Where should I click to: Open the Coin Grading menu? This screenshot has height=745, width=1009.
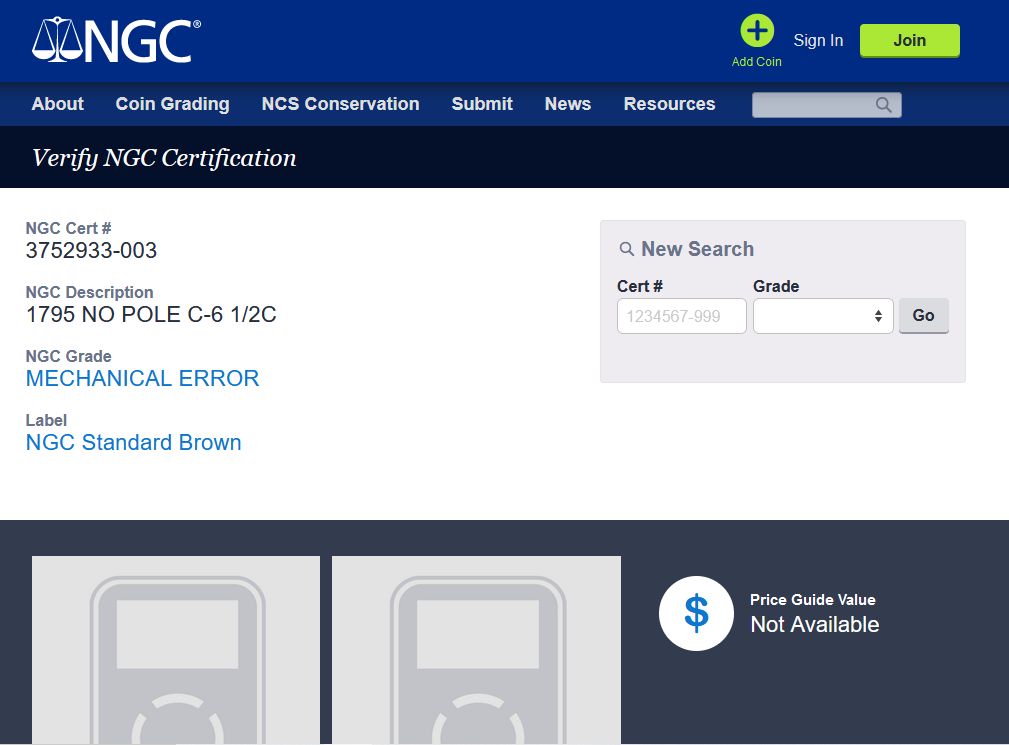pos(172,104)
